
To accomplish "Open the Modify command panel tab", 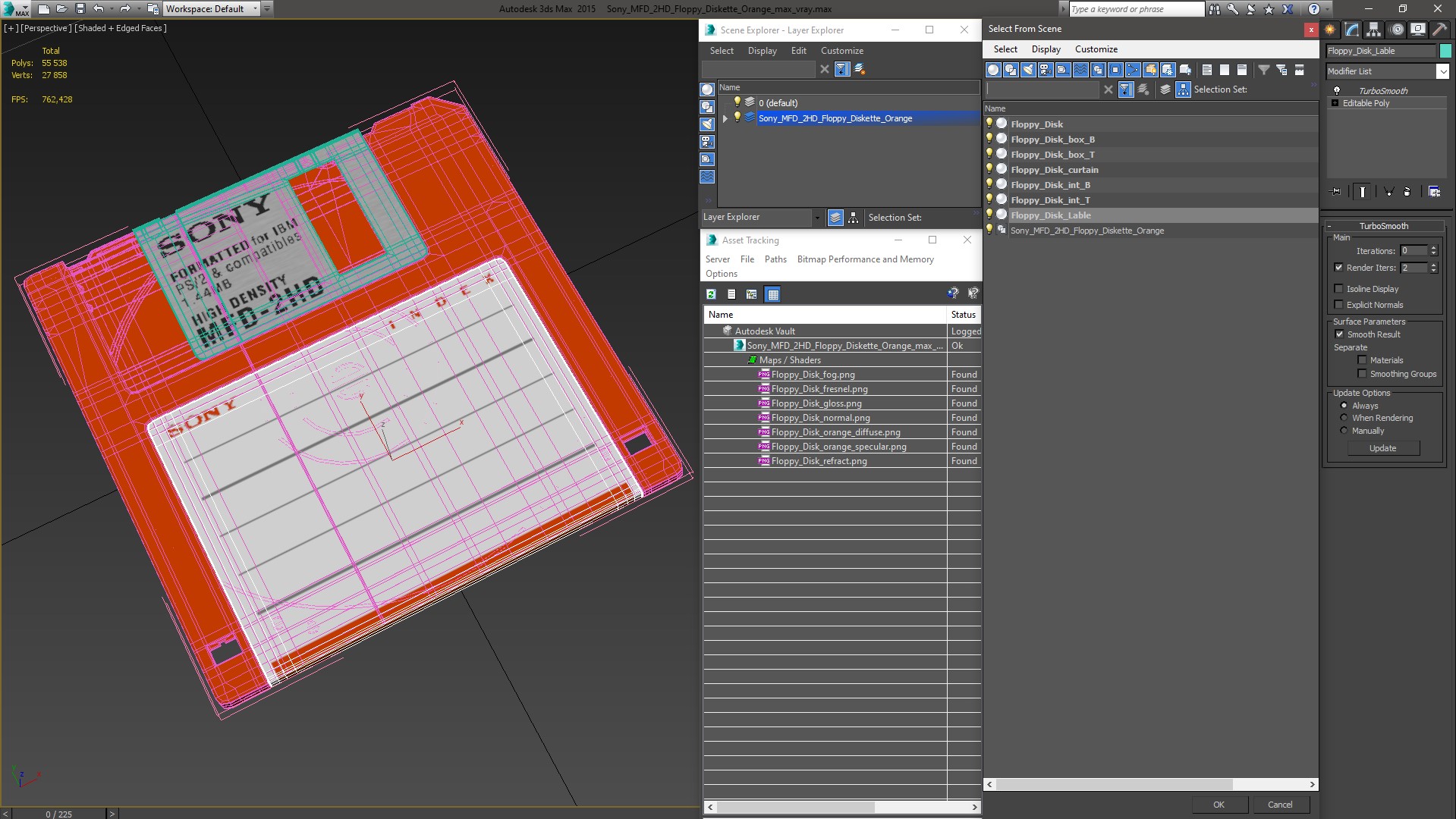I will (x=1352, y=30).
